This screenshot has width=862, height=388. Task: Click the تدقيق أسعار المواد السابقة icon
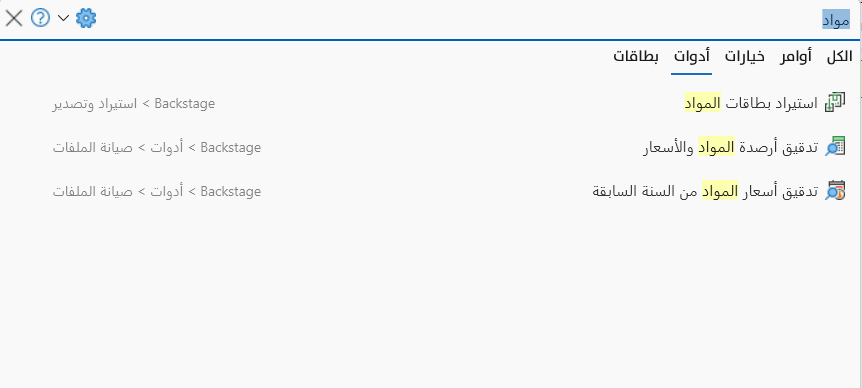(x=835, y=191)
